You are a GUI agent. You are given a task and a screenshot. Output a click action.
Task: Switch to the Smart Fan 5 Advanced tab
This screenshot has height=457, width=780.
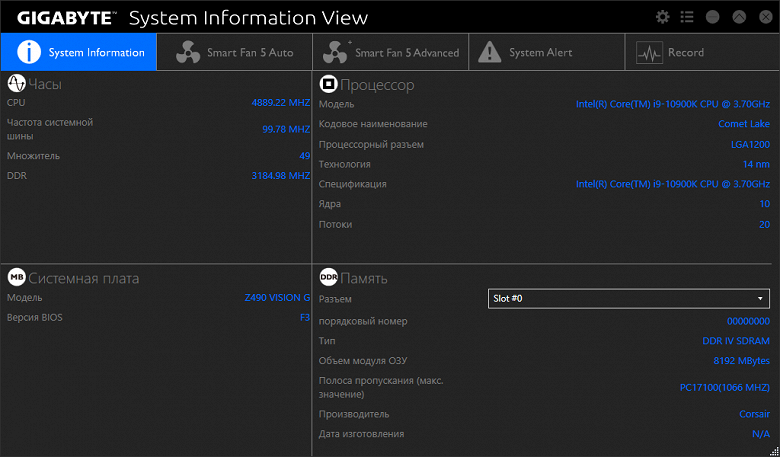click(406, 53)
